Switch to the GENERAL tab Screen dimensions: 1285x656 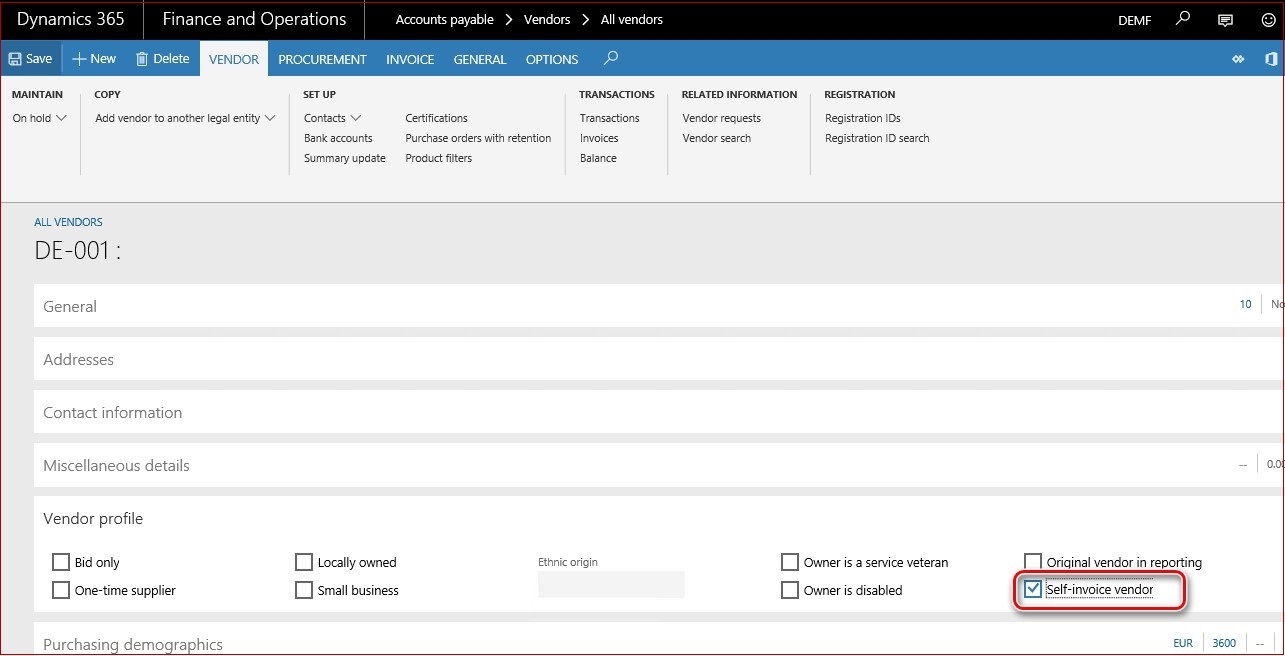[480, 59]
